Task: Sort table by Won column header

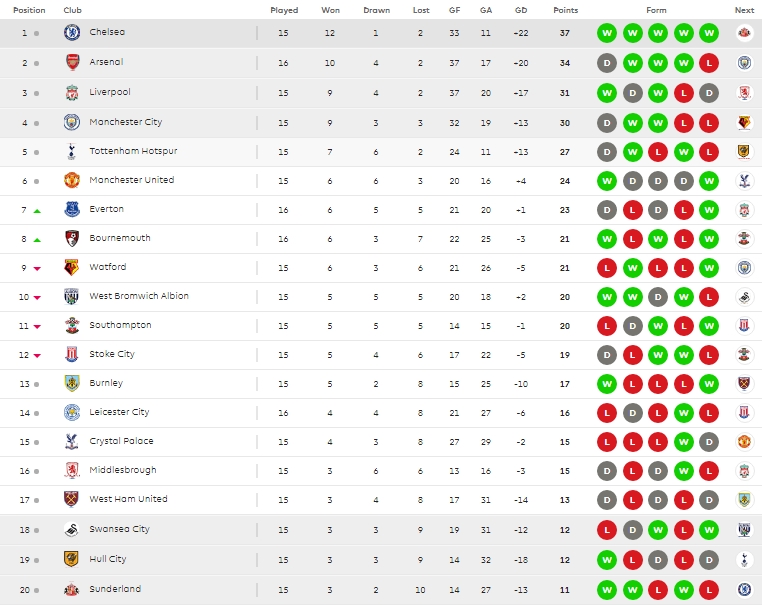Action: (x=331, y=10)
